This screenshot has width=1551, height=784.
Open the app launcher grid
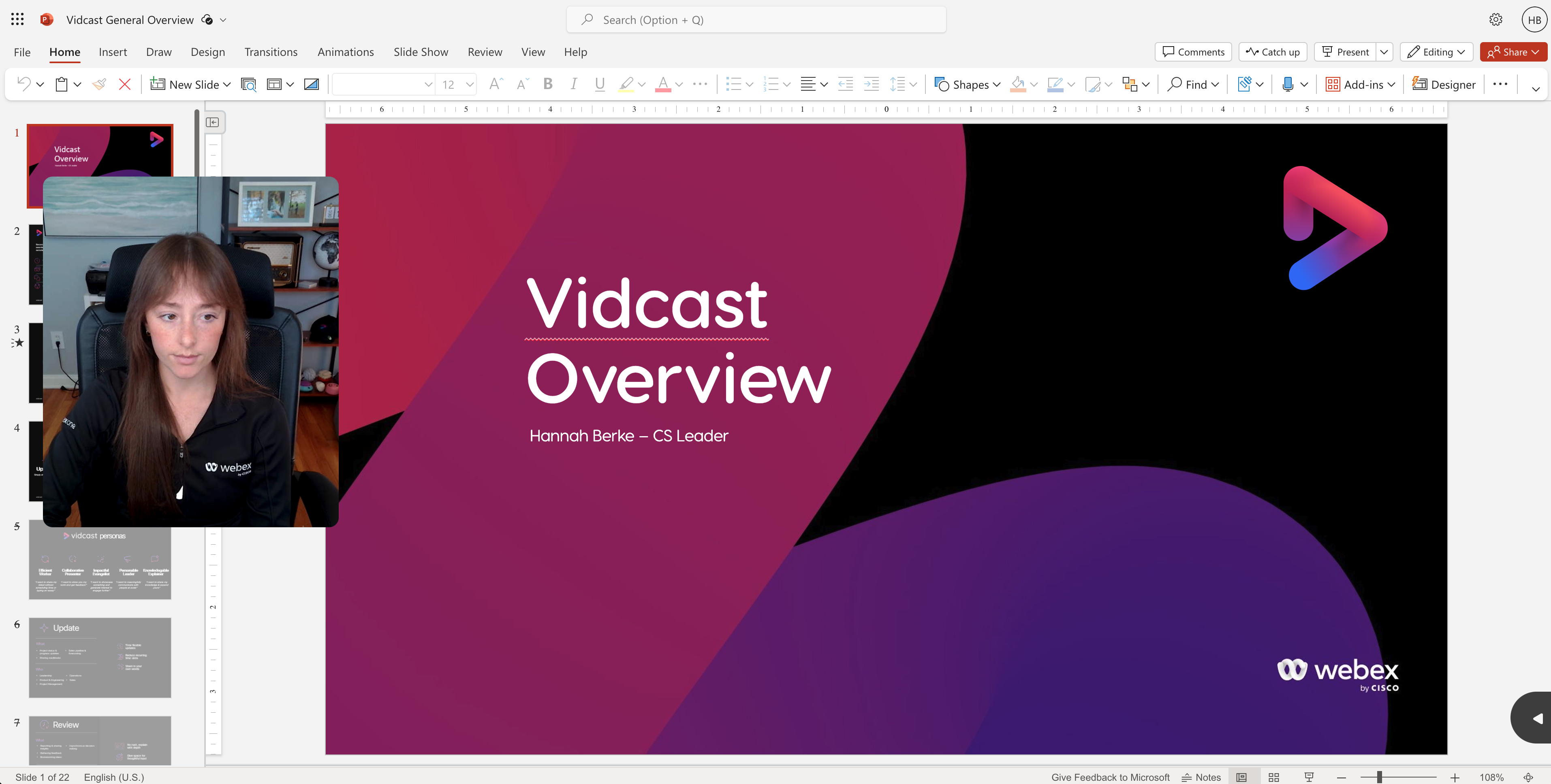point(17,19)
